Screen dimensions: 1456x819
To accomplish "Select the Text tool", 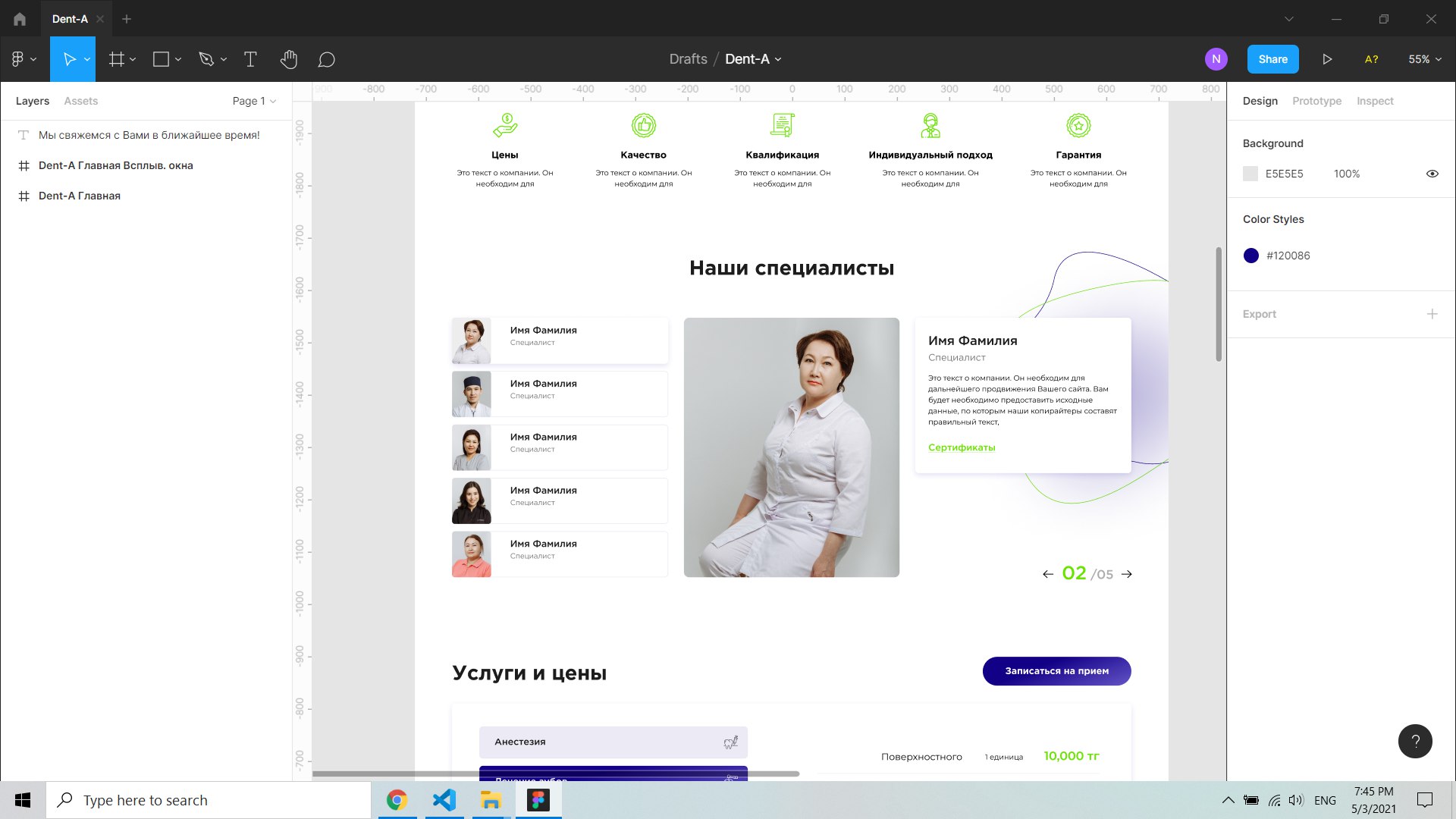I will [250, 59].
